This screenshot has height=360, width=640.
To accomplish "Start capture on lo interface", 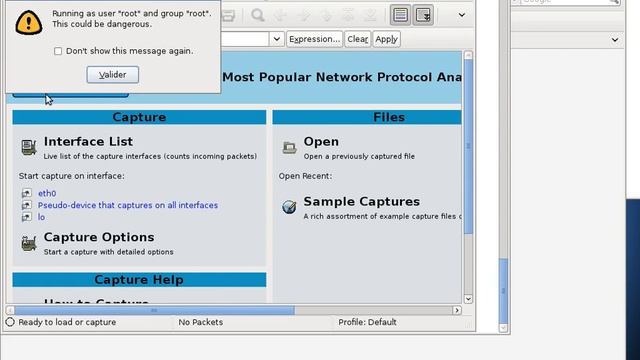I will (x=41, y=217).
